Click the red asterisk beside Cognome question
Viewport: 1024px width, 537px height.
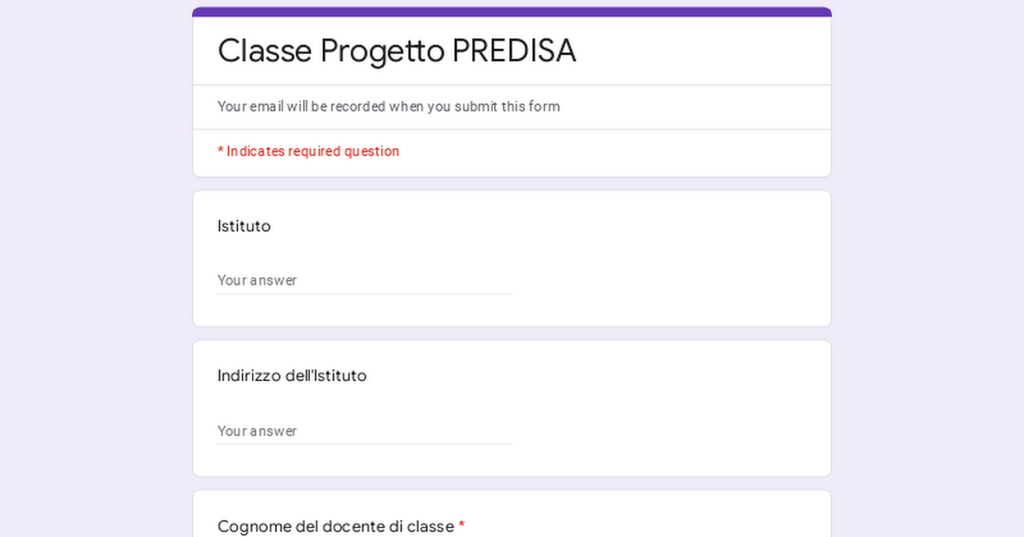point(462,526)
